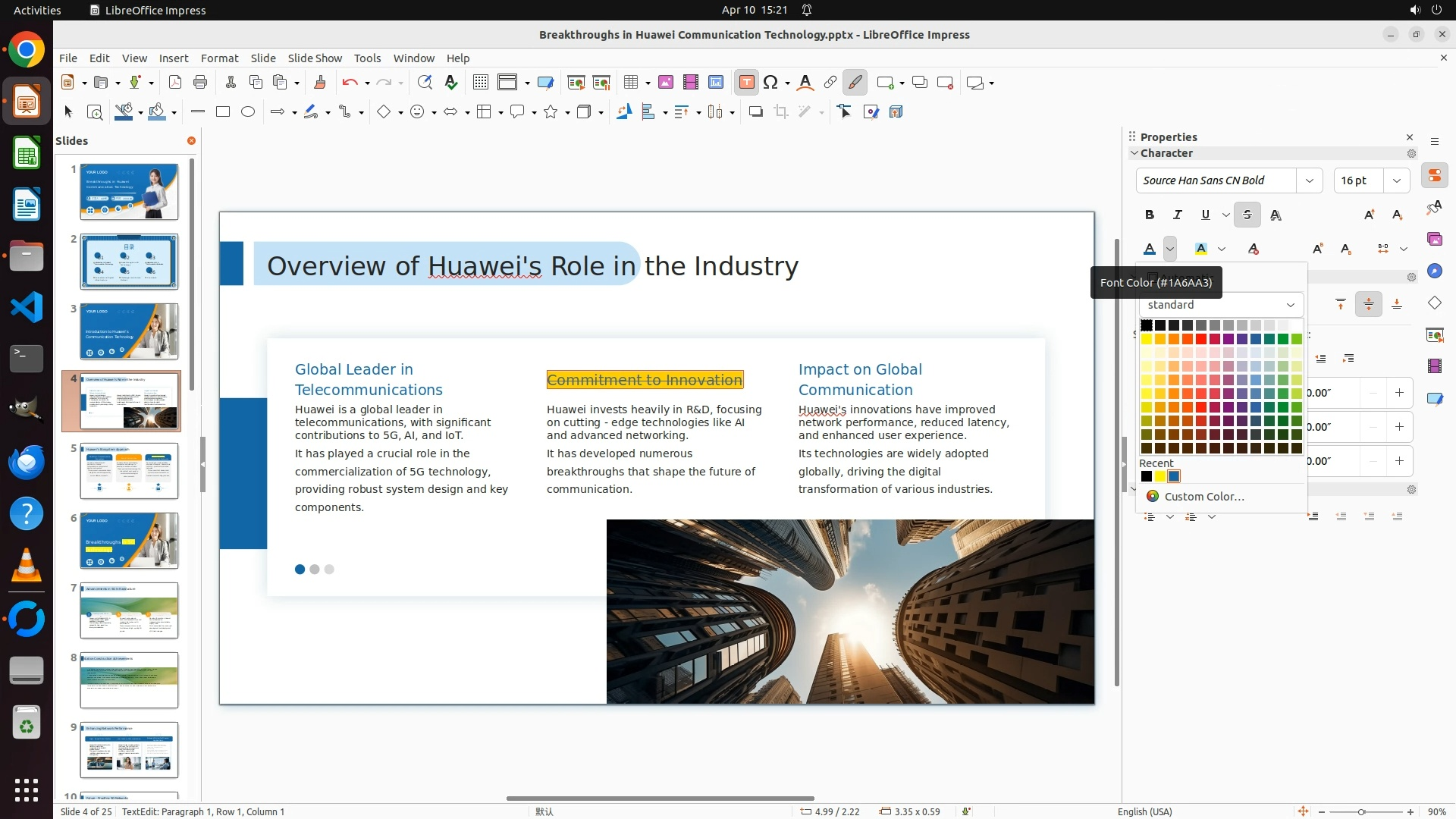1456x819 pixels.
Task: Click the Custom Color… button
Action: [x=1203, y=497]
